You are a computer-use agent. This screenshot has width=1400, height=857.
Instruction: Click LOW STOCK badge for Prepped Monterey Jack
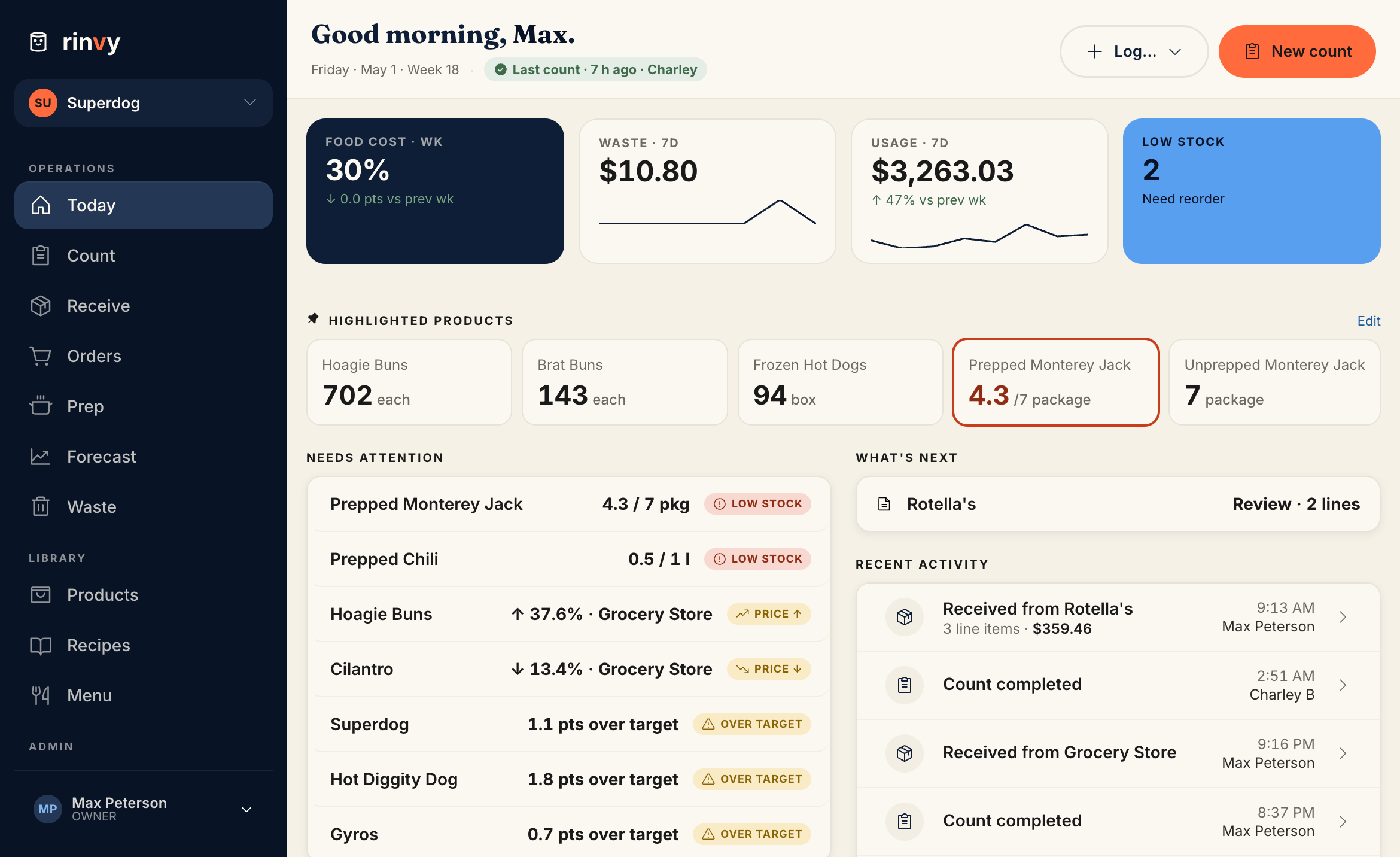(757, 504)
